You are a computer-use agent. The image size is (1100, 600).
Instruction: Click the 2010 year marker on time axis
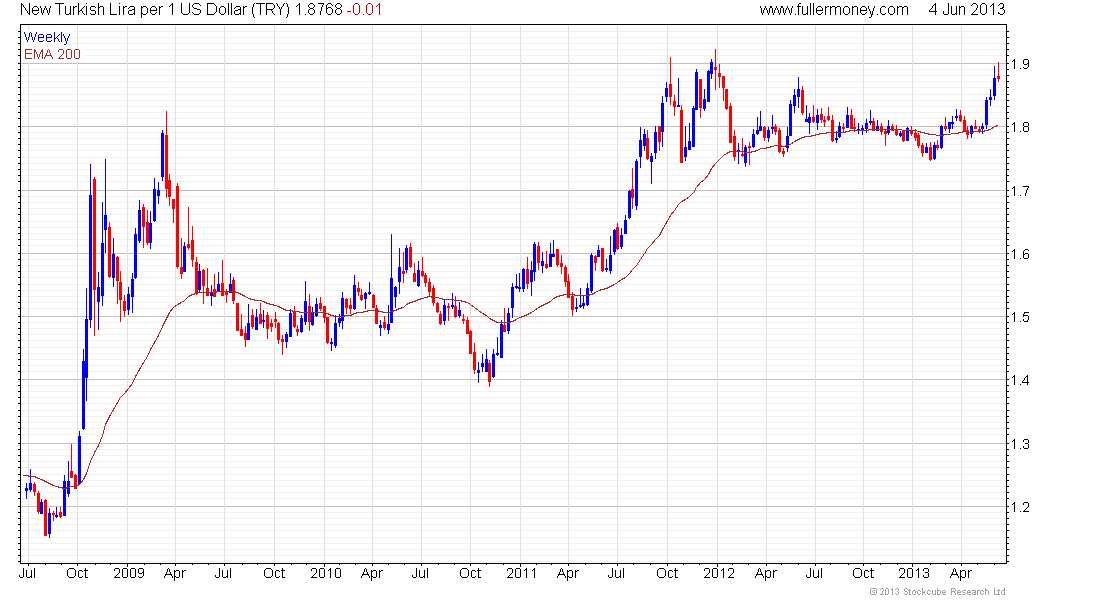tap(326, 573)
